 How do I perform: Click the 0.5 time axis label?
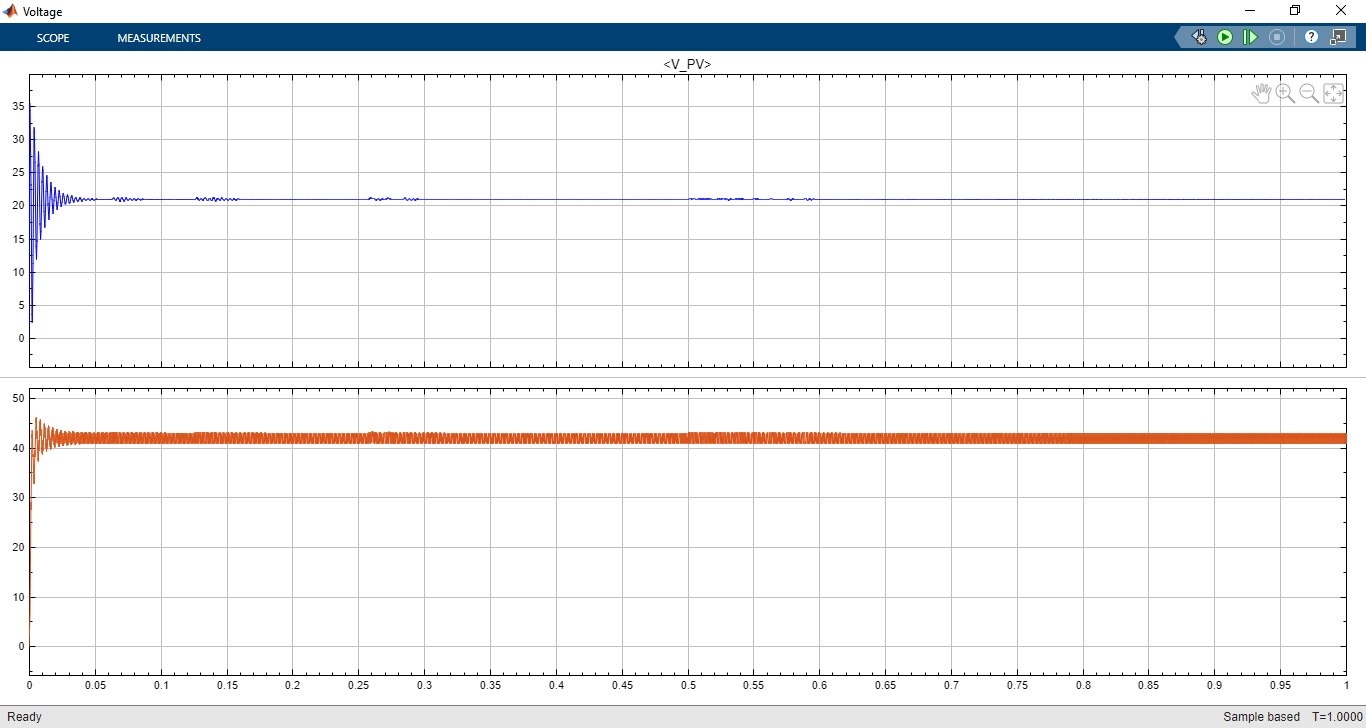coord(688,685)
